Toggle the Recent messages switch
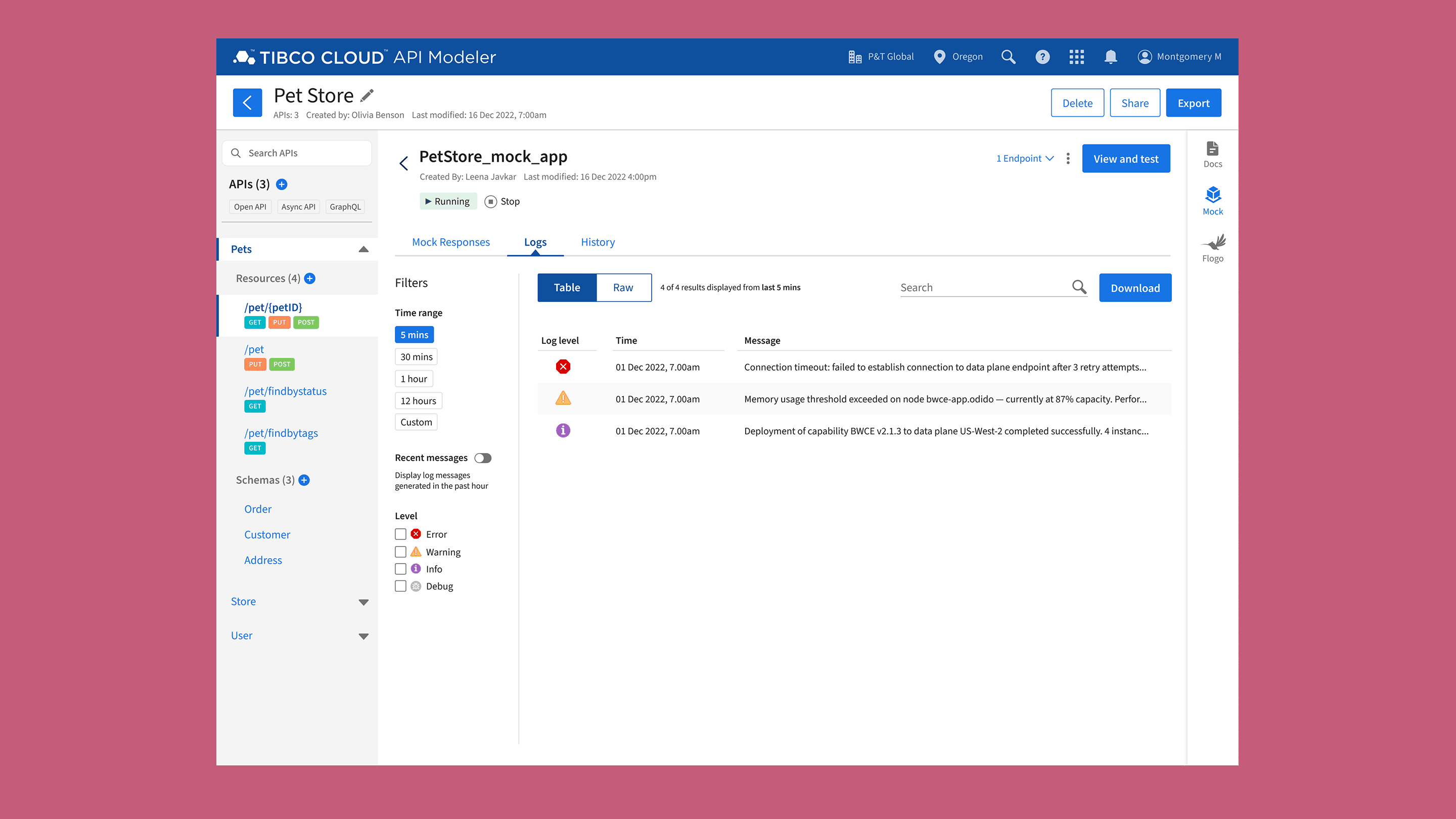 tap(483, 458)
